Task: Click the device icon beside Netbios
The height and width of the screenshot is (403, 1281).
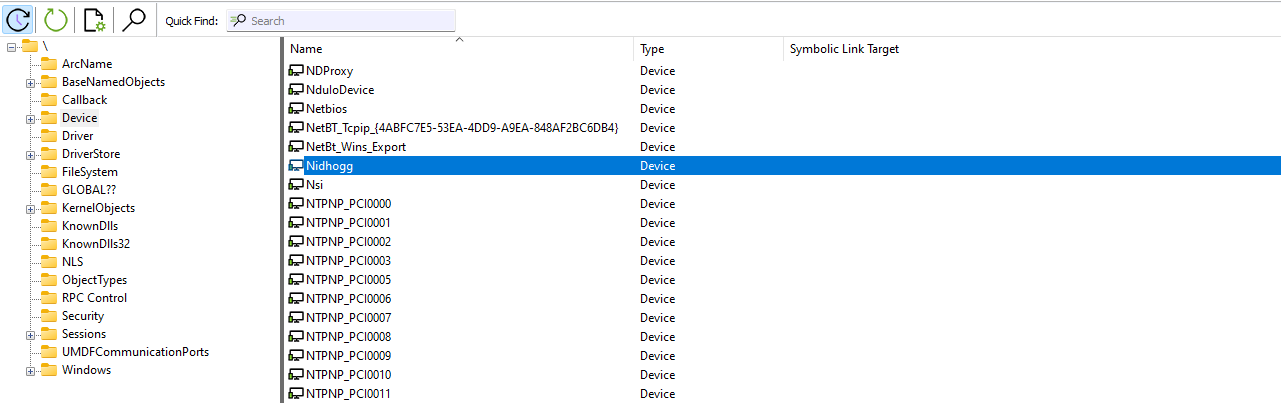Action: pos(296,109)
